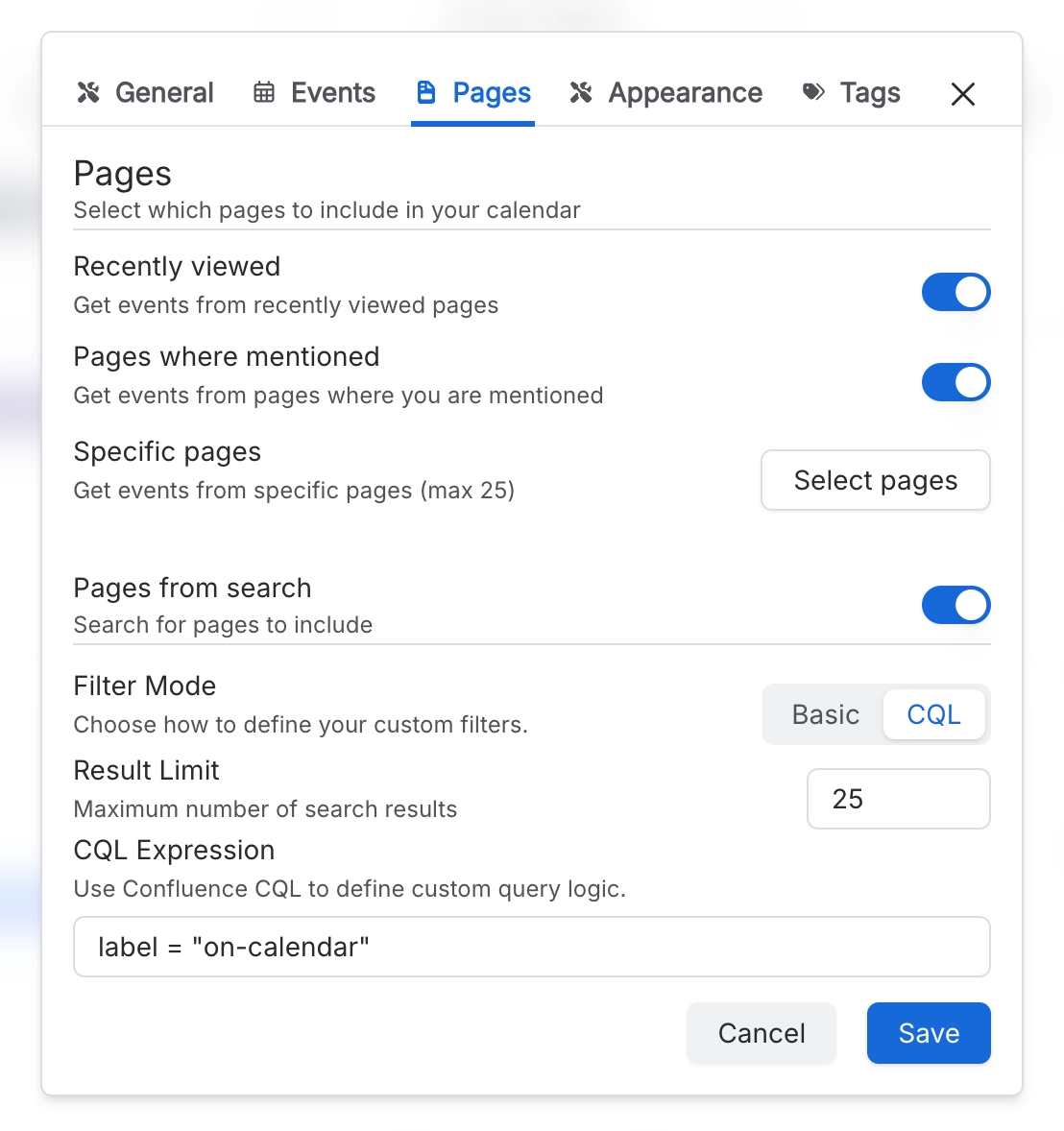
Task: Save the Pages settings
Action: pos(928,1033)
